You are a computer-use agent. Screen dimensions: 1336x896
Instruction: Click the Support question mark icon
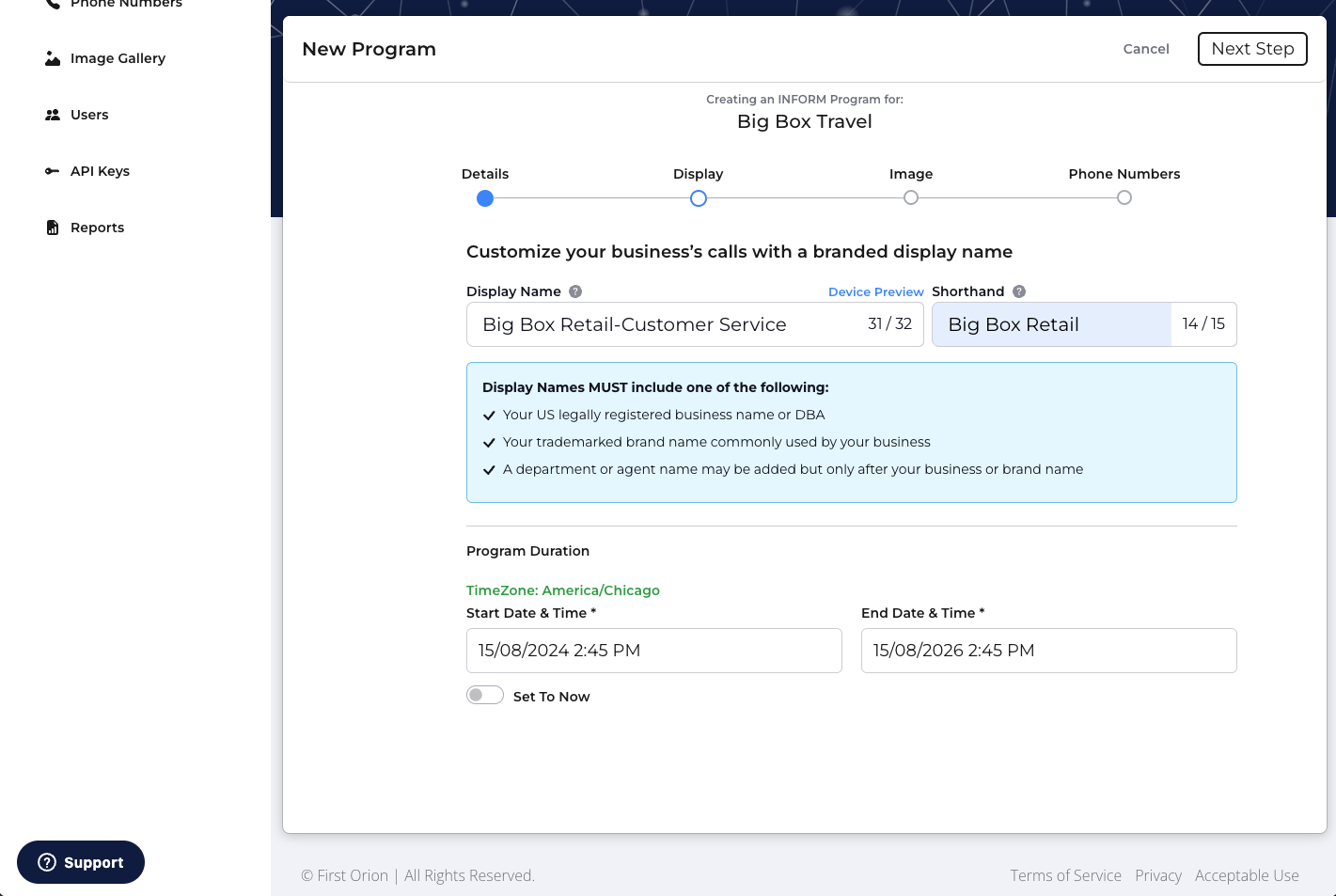(47, 862)
